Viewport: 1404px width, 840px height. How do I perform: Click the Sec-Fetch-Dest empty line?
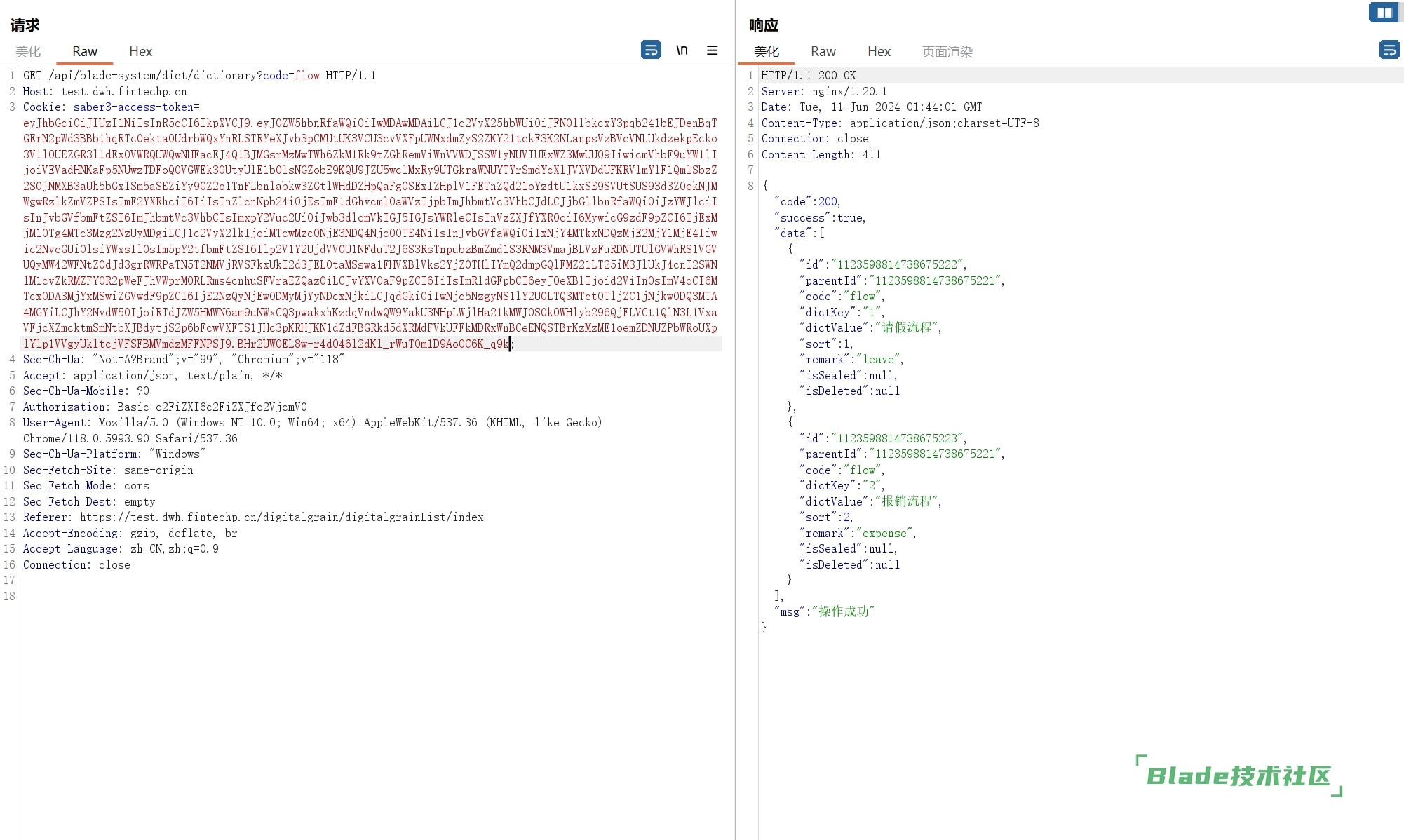(x=89, y=501)
